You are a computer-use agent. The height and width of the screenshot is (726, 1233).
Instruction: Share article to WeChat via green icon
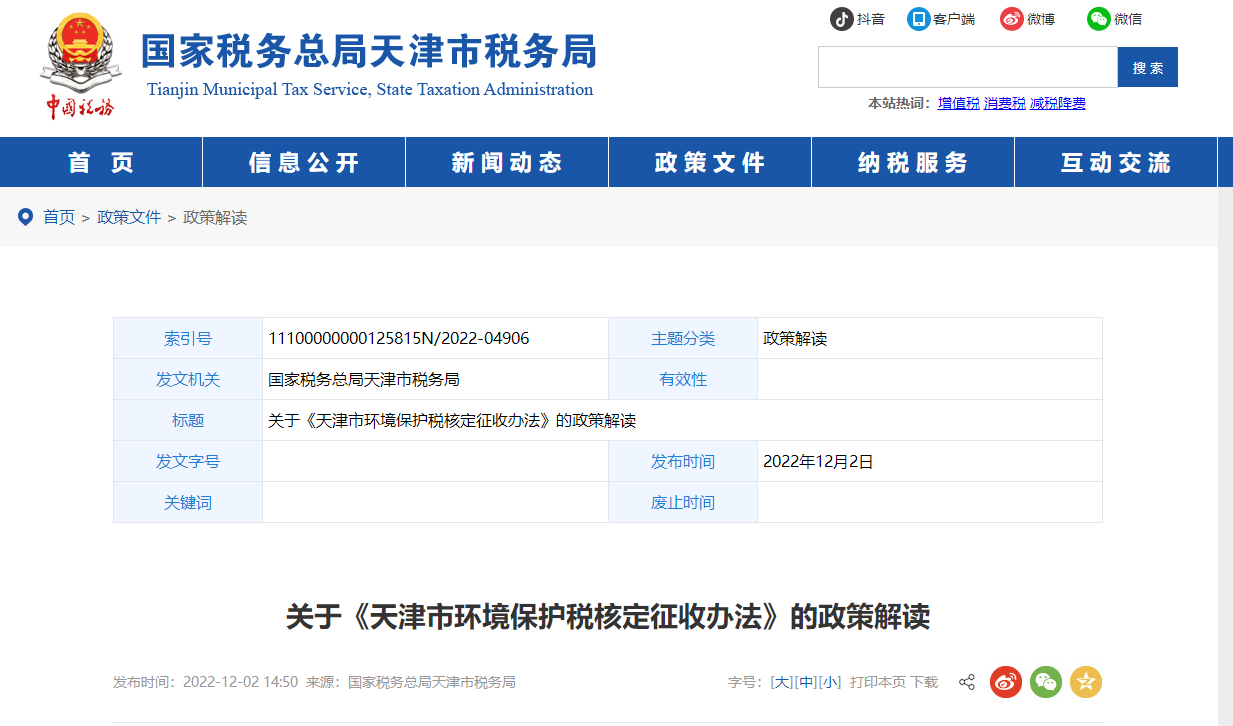click(x=1046, y=682)
